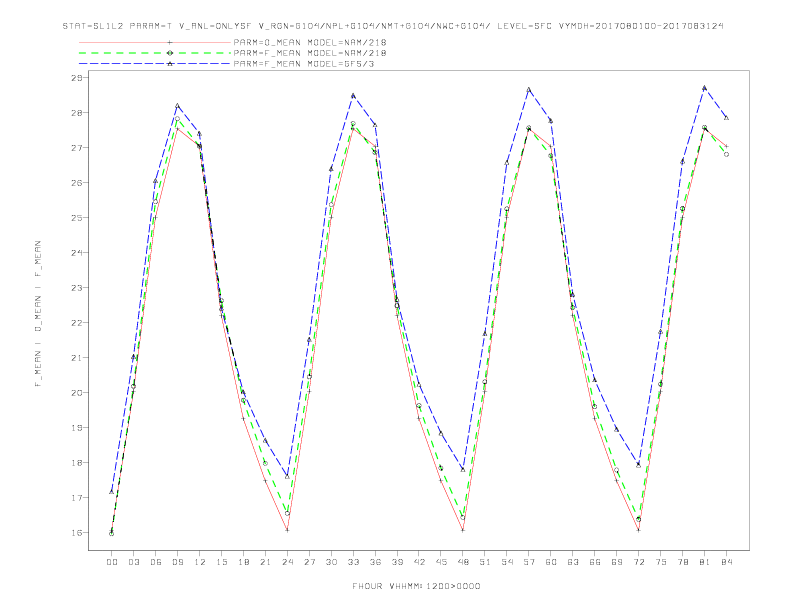The image size is (792, 612).
Task: Click red plus marker at hour 48 minimum
Action: coord(463,530)
